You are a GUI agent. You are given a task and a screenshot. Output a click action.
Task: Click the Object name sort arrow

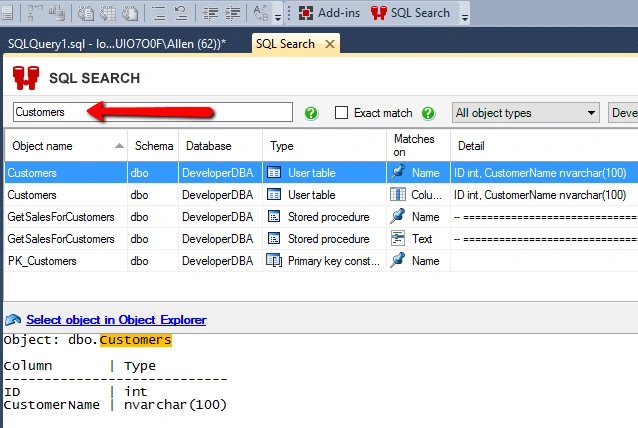pos(119,146)
